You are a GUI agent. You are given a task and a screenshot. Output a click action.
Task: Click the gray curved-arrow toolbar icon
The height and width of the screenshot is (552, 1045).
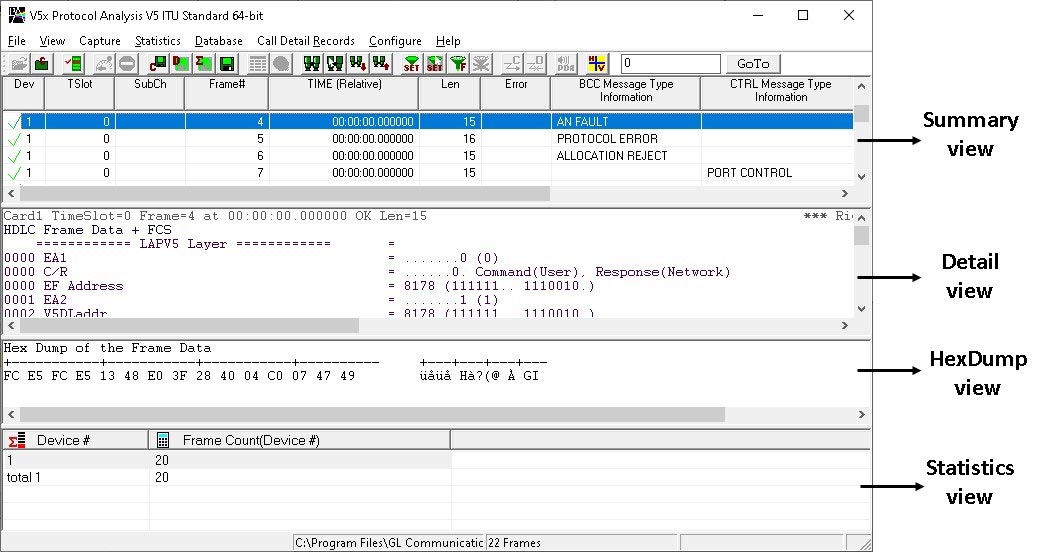pyautogui.click(x=104, y=64)
